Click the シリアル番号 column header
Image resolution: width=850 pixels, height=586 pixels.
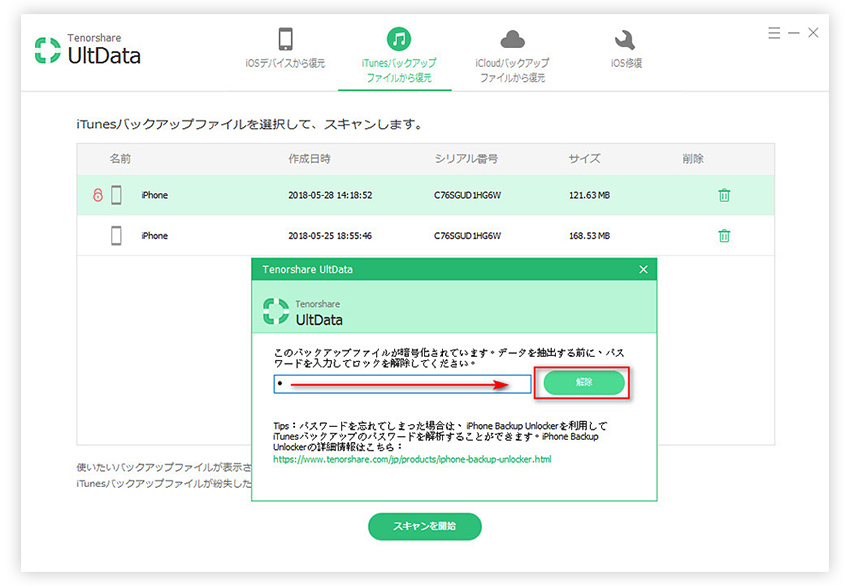[466, 159]
